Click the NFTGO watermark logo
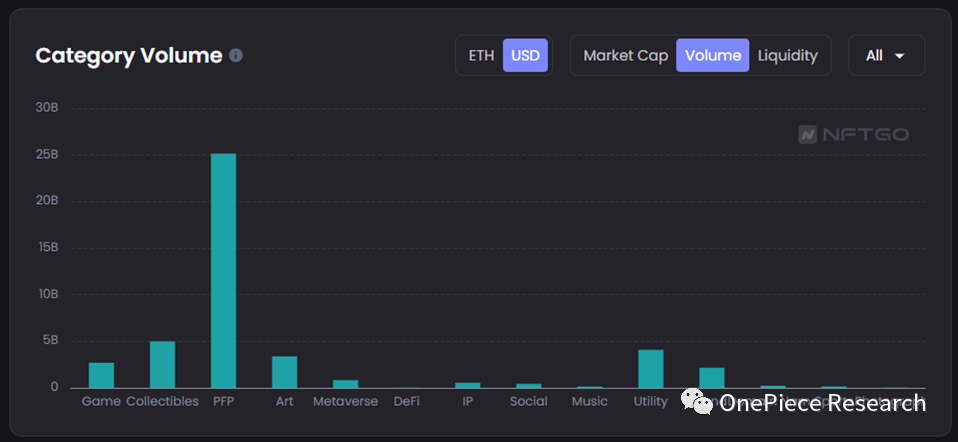Image resolution: width=958 pixels, height=442 pixels. (853, 134)
